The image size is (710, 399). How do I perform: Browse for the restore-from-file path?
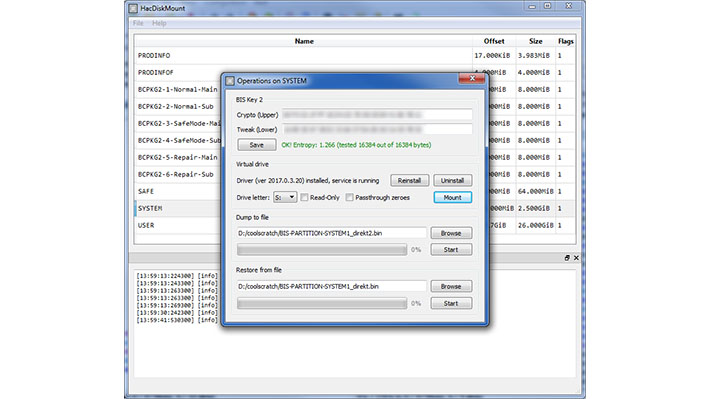click(451, 286)
